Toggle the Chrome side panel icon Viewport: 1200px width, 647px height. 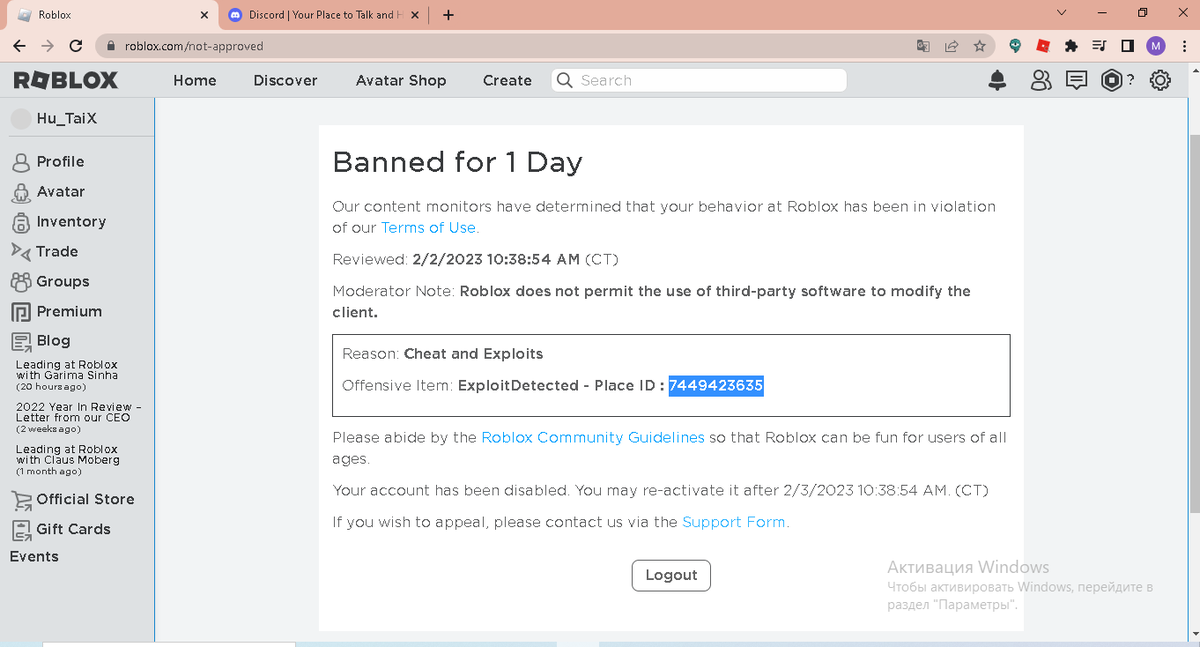tap(1127, 45)
